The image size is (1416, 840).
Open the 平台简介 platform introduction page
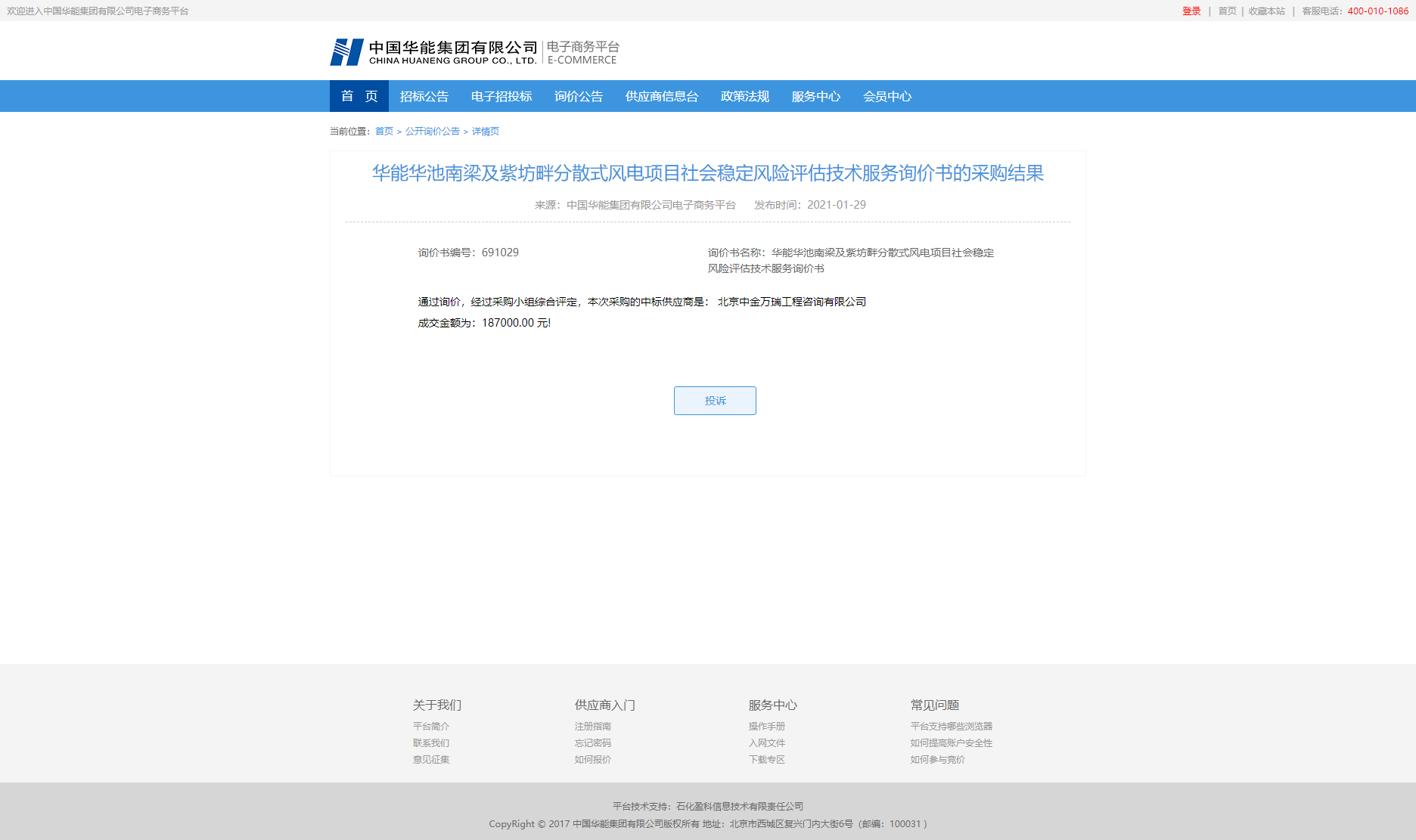(x=430, y=726)
